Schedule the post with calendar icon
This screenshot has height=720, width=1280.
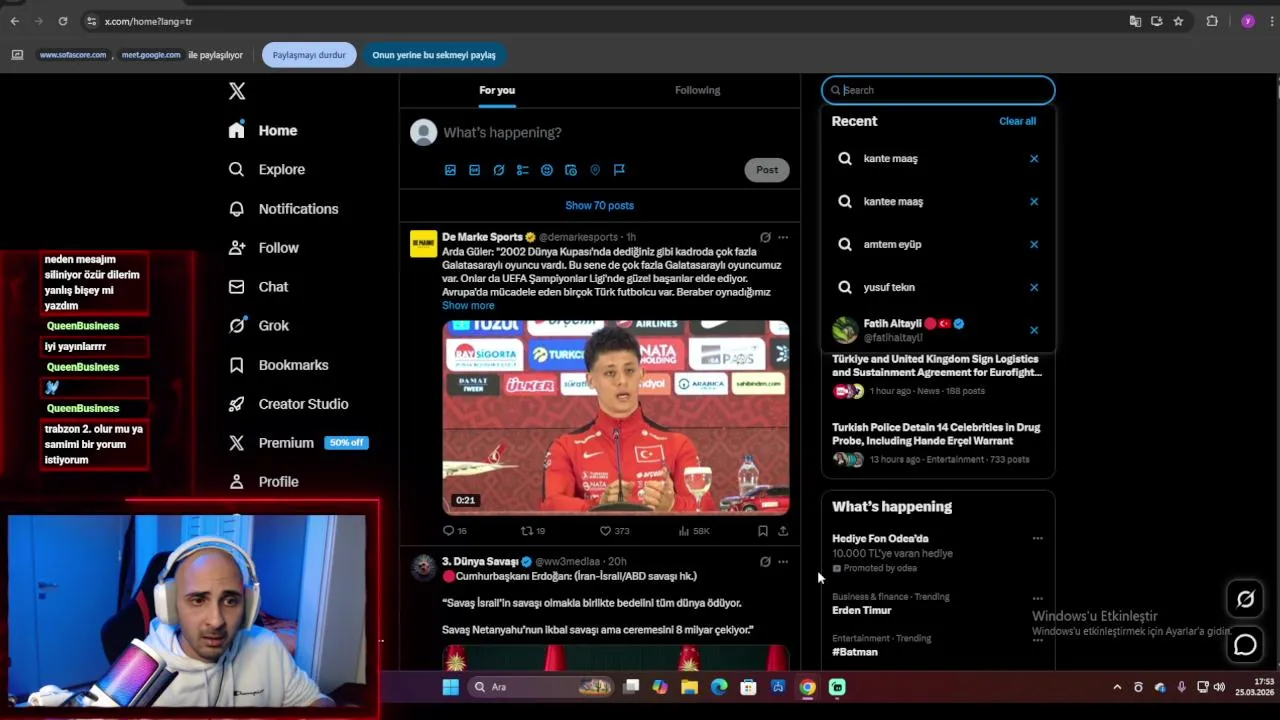tap(570, 170)
